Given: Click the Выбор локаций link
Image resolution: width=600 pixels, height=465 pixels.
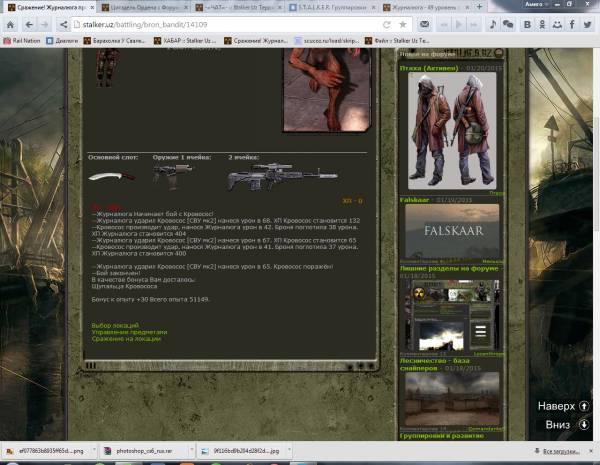Looking at the screenshot, I should coord(115,325).
